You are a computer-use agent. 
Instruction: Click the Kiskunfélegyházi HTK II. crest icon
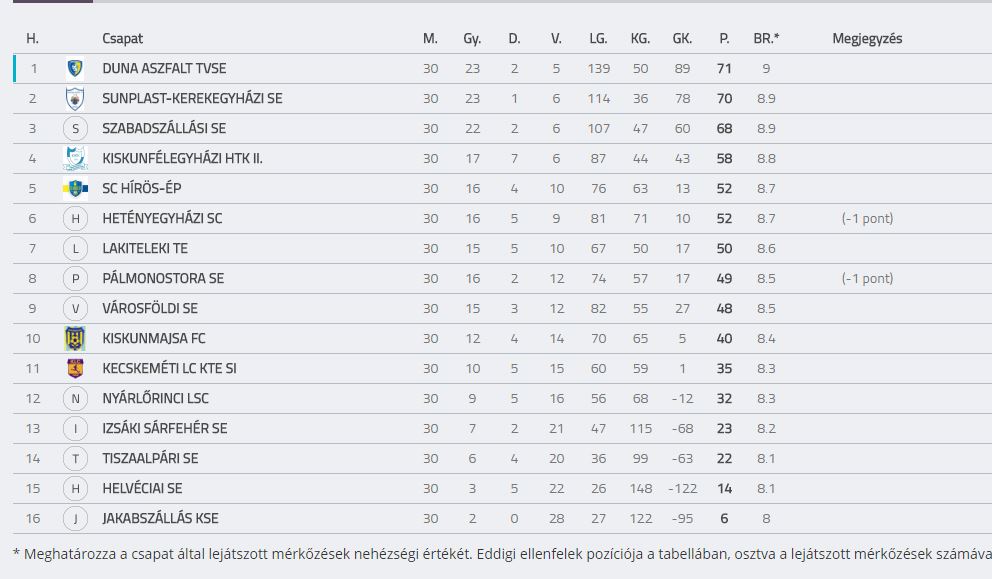[75, 158]
